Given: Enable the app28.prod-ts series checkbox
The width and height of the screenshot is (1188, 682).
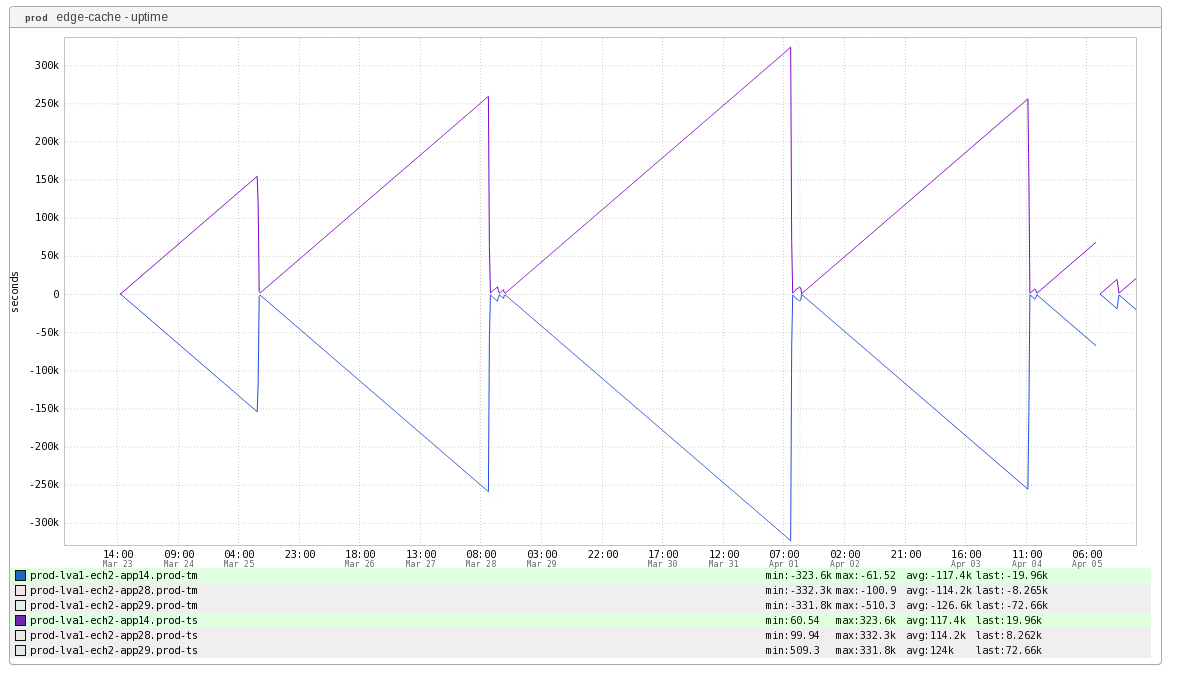Looking at the screenshot, I should [x=20, y=635].
